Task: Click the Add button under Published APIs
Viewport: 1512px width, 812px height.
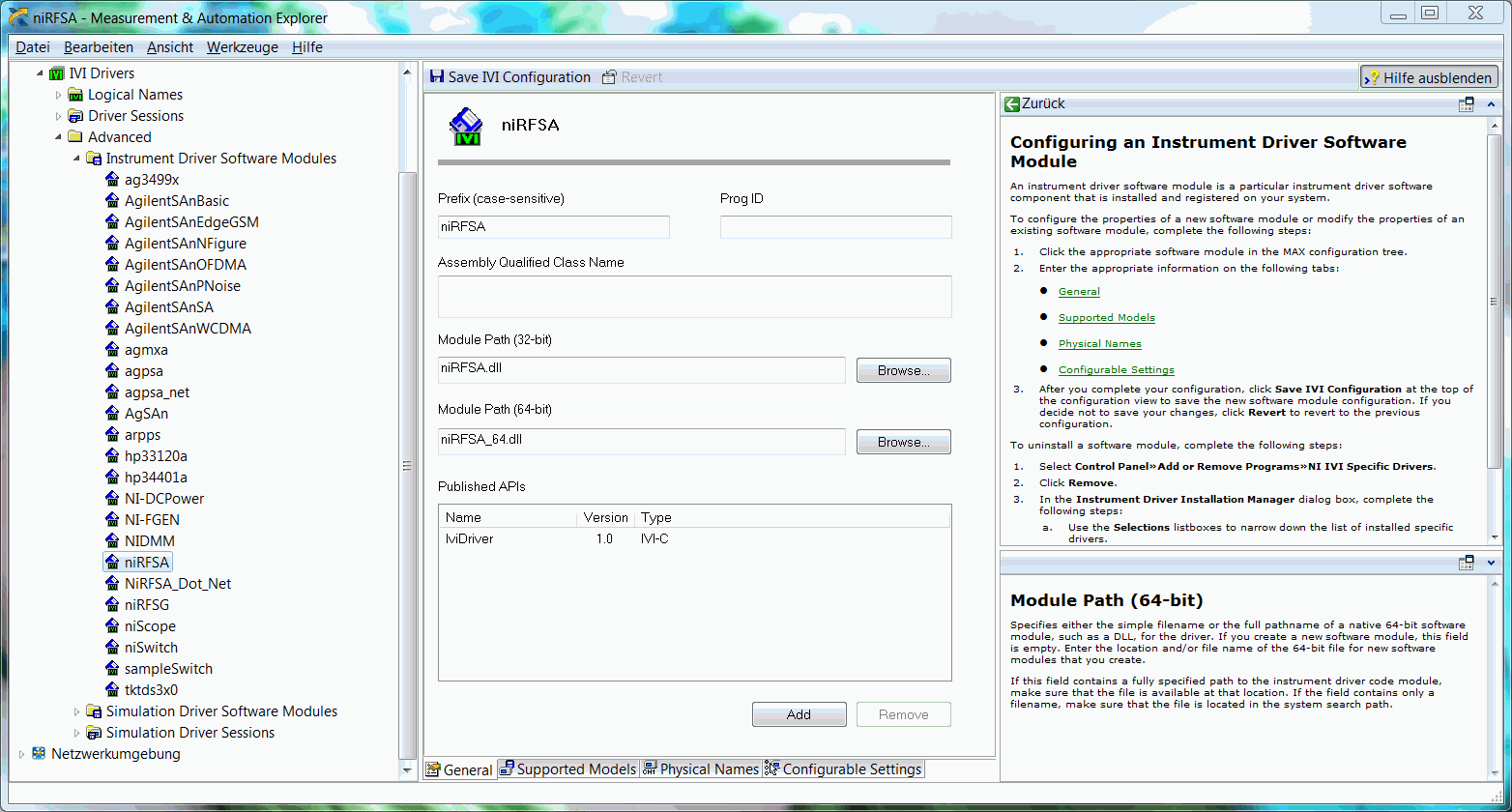Action: point(800,714)
